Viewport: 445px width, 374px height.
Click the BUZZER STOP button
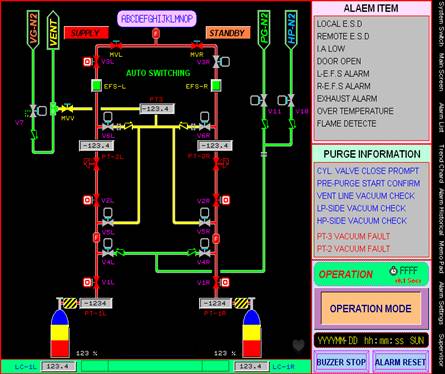coord(341,362)
